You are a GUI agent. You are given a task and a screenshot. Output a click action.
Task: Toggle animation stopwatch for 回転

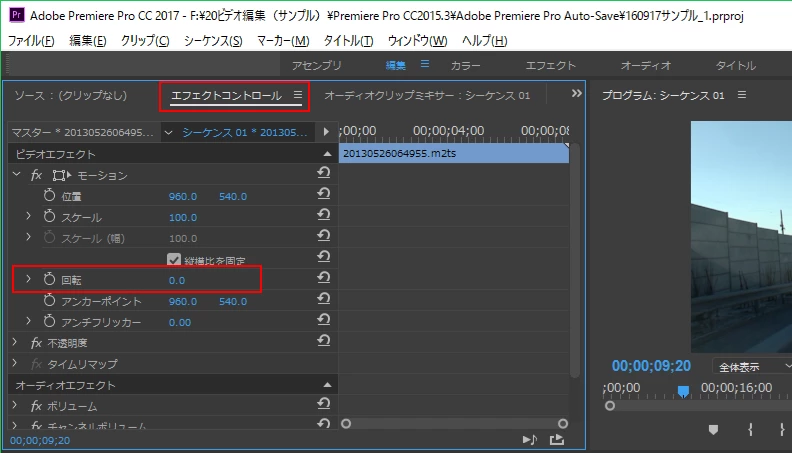tap(49, 279)
